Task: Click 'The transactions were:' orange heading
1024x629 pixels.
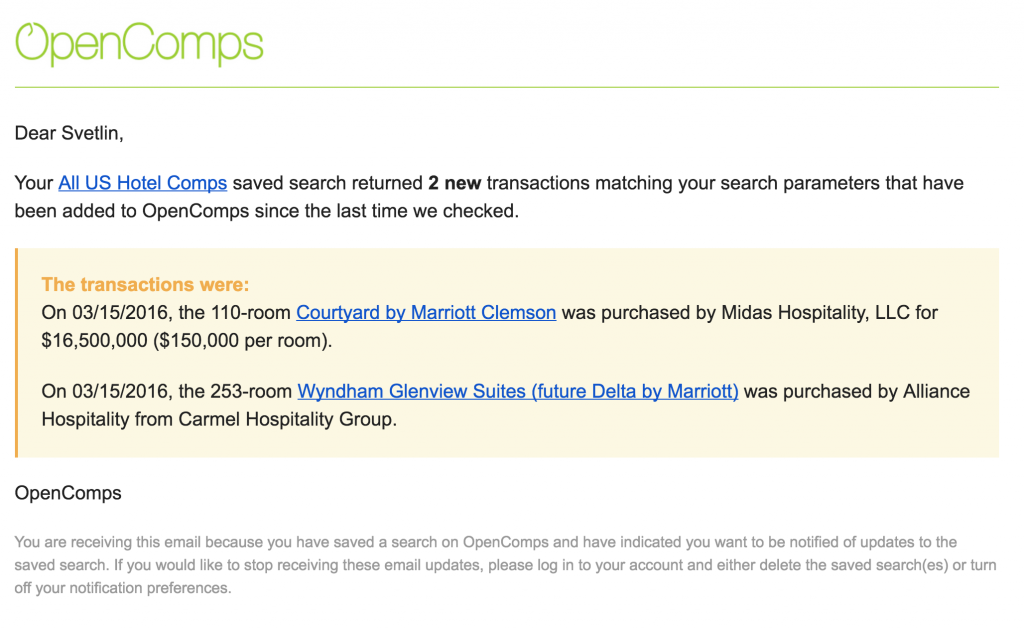Action: 145,285
